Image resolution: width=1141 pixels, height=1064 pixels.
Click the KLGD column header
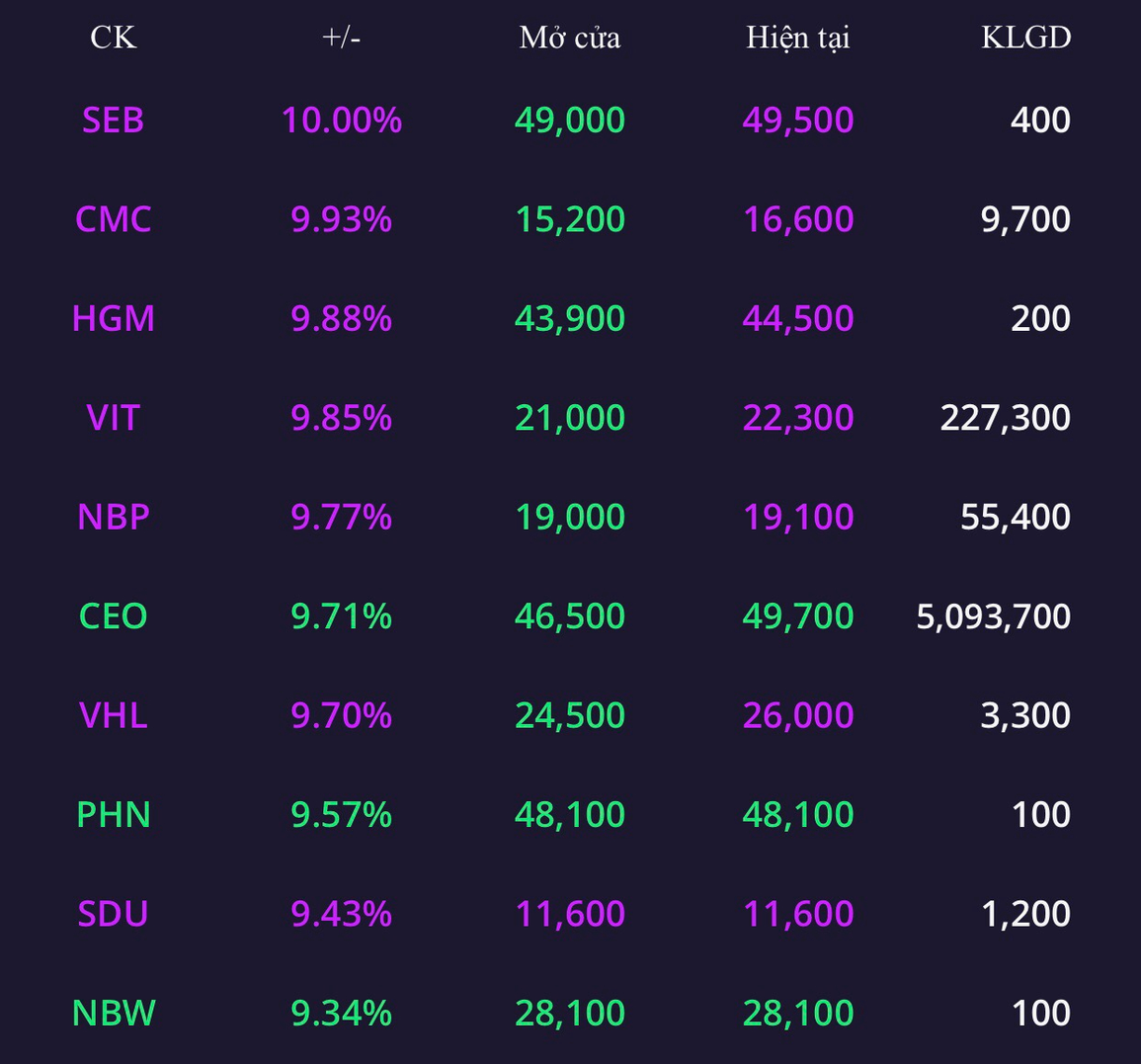(1026, 38)
